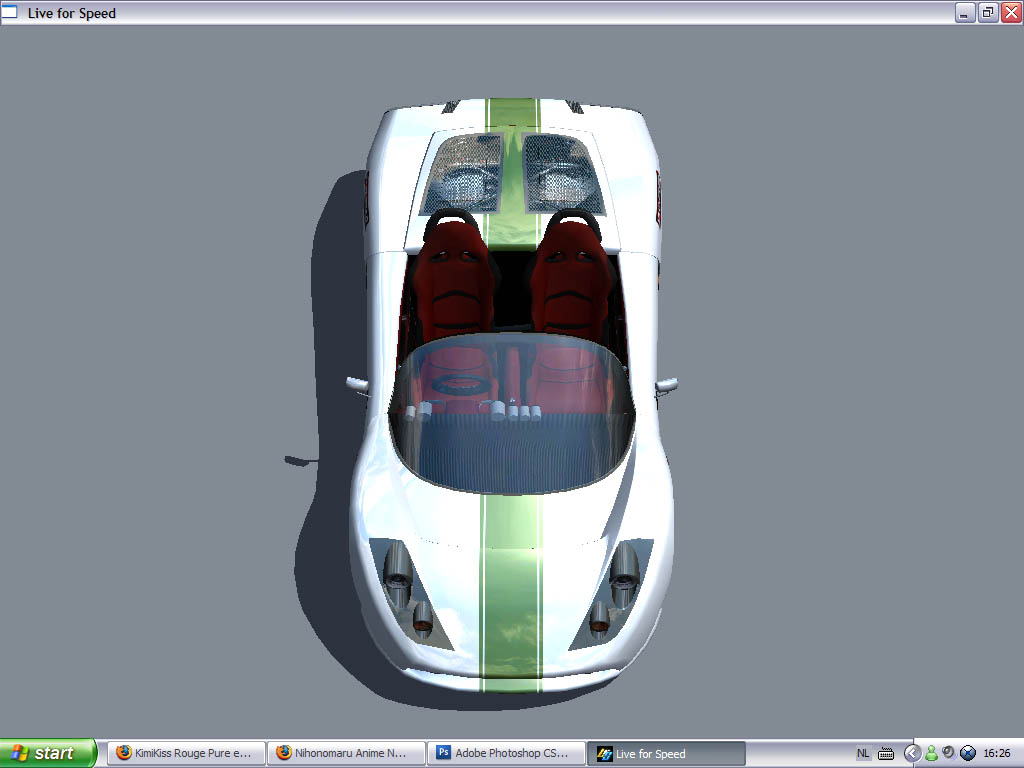
Task: Click the white car's windshield in viewer
Action: 512,413
